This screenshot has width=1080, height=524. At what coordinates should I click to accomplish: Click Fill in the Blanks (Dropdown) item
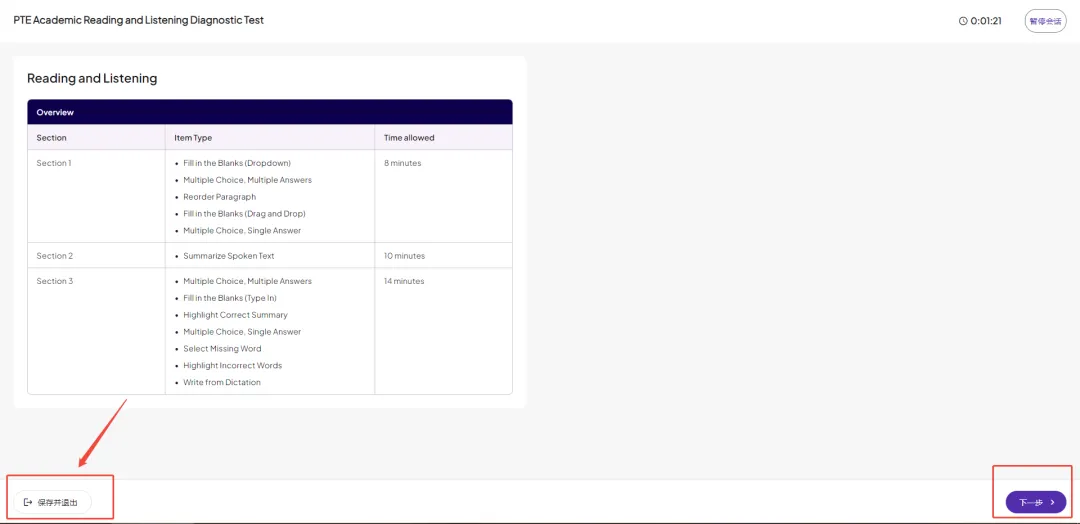(237, 163)
